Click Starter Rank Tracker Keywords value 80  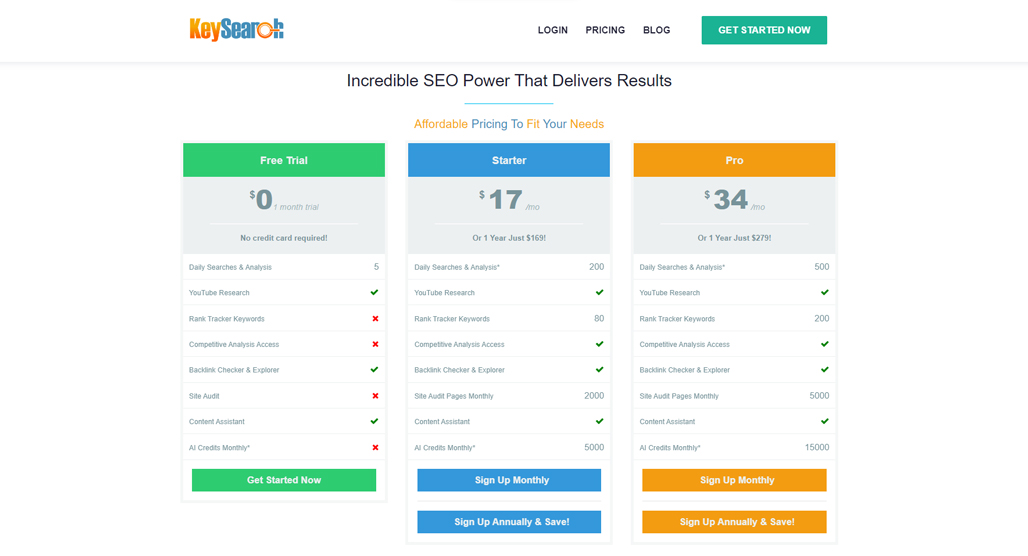599,319
